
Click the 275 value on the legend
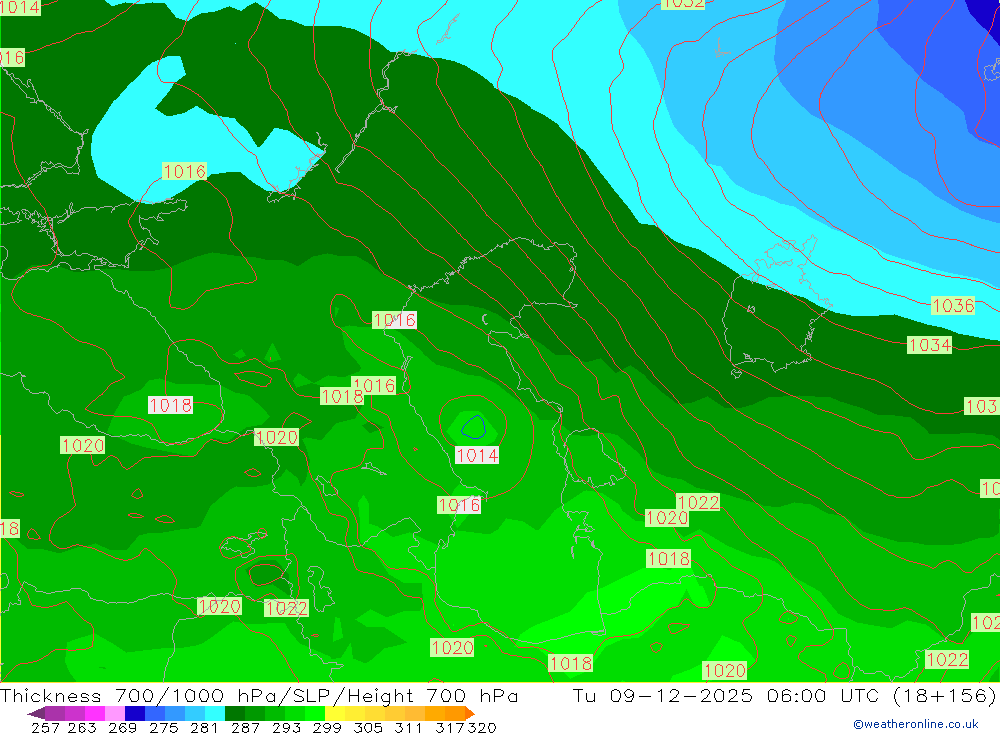coord(163,727)
